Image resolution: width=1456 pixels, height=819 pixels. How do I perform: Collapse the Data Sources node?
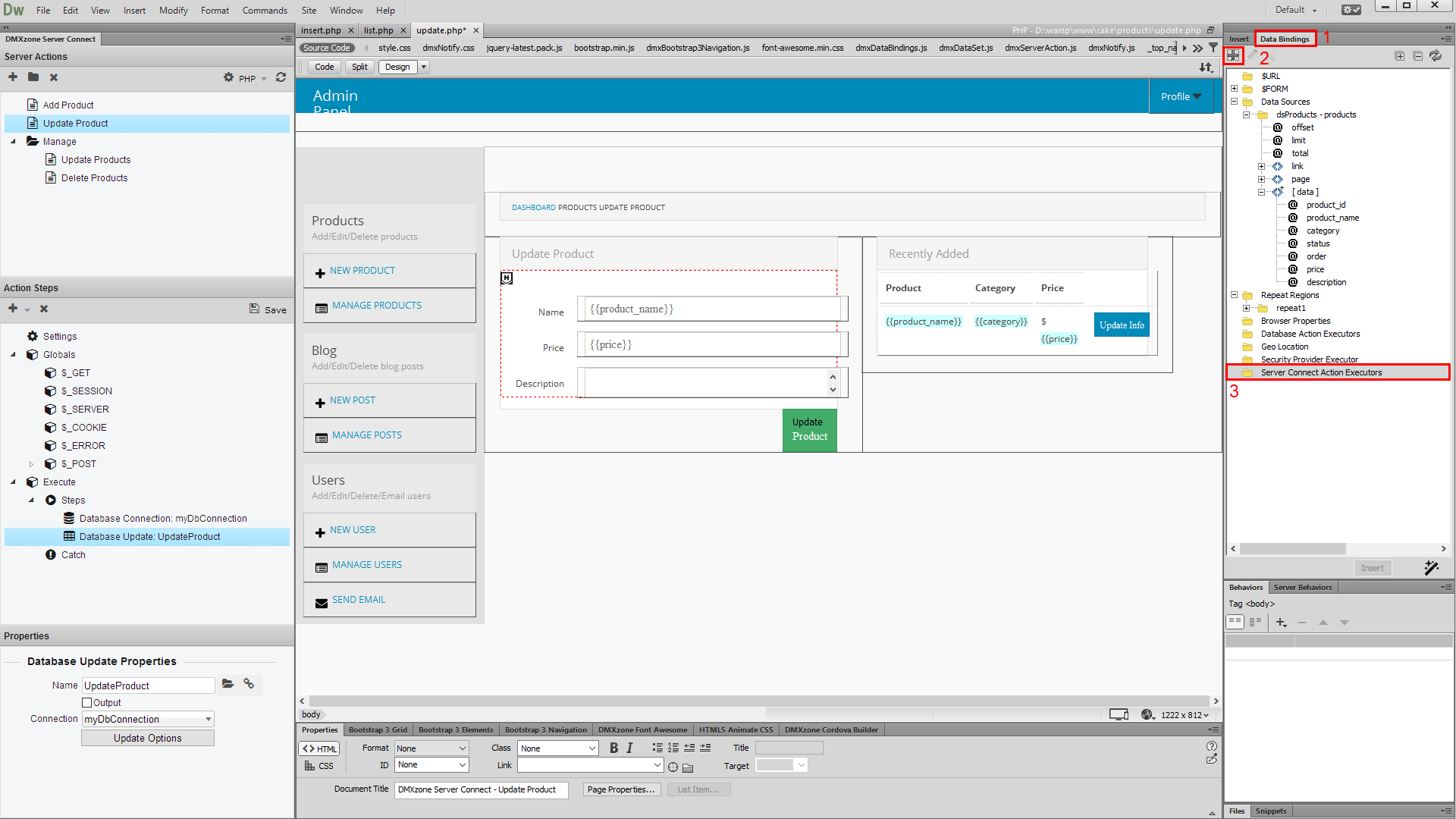click(1234, 102)
